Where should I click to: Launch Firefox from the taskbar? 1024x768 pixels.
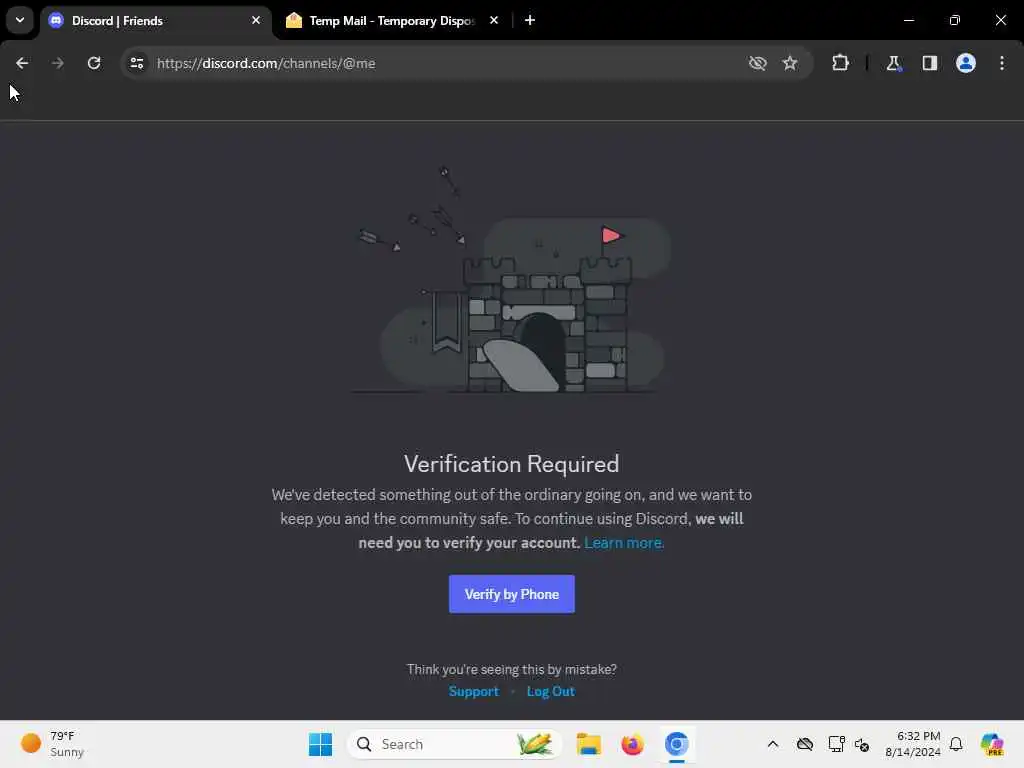(632, 744)
